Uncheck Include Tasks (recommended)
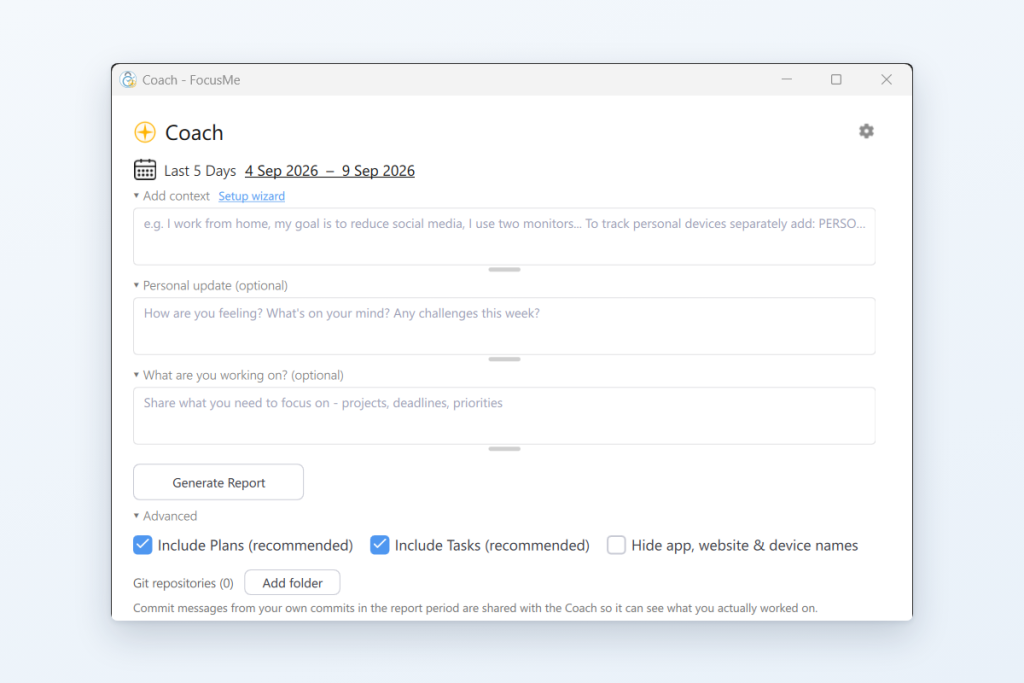Image resolution: width=1024 pixels, height=683 pixels. pyautogui.click(x=379, y=545)
